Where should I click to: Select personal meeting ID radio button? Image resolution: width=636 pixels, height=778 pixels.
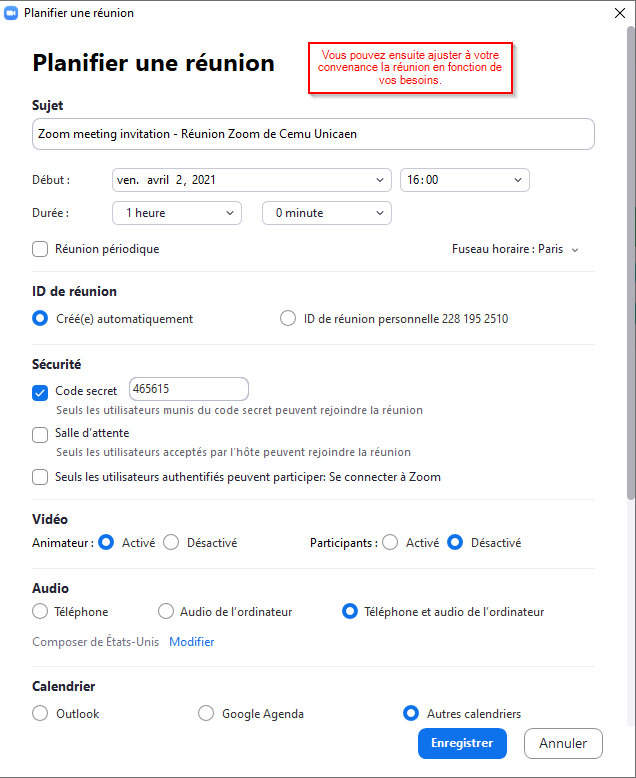[x=288, y=319]
